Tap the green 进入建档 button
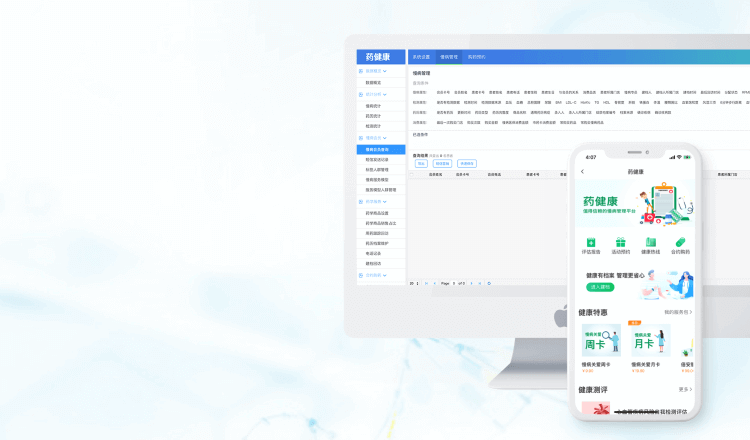This screenshot has width=750, height=440. coord(600,287)
